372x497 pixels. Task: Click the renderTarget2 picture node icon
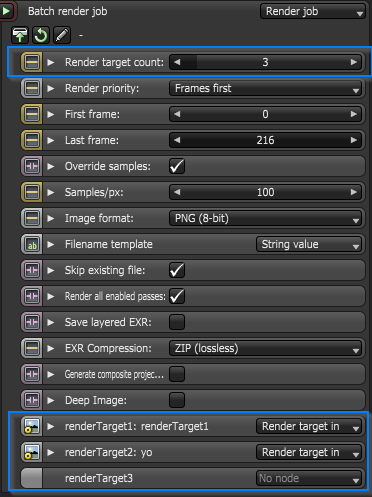coord(32,452)
